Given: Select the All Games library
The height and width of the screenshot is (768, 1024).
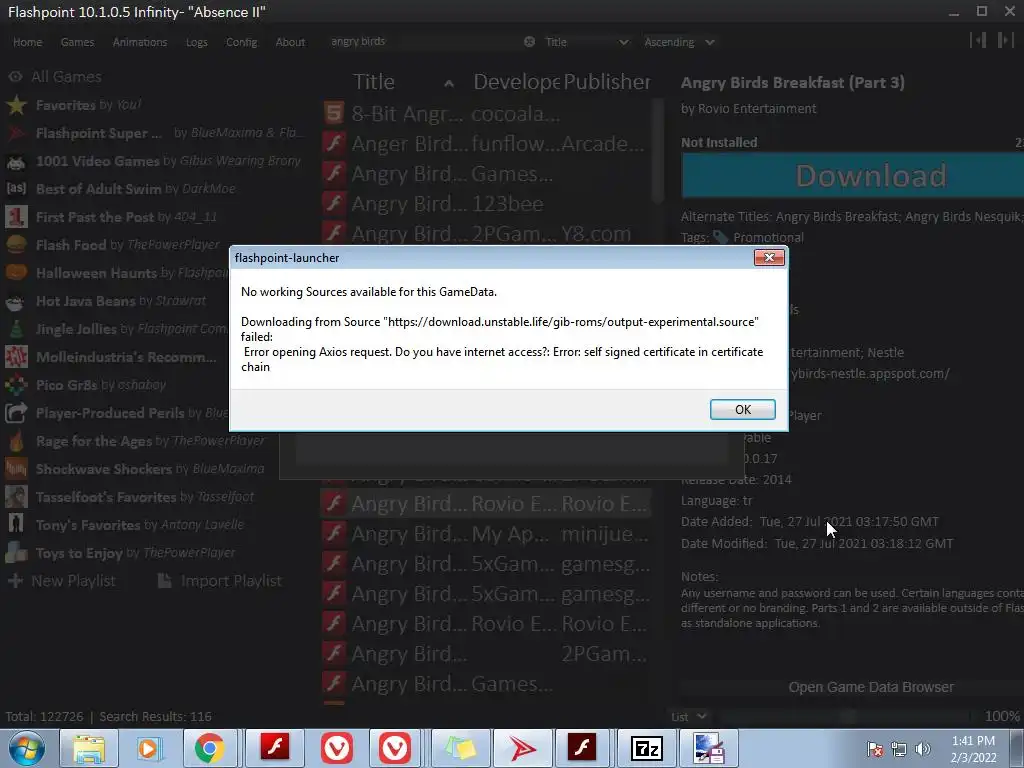Looking at the screenshot, I should point(67,76).
